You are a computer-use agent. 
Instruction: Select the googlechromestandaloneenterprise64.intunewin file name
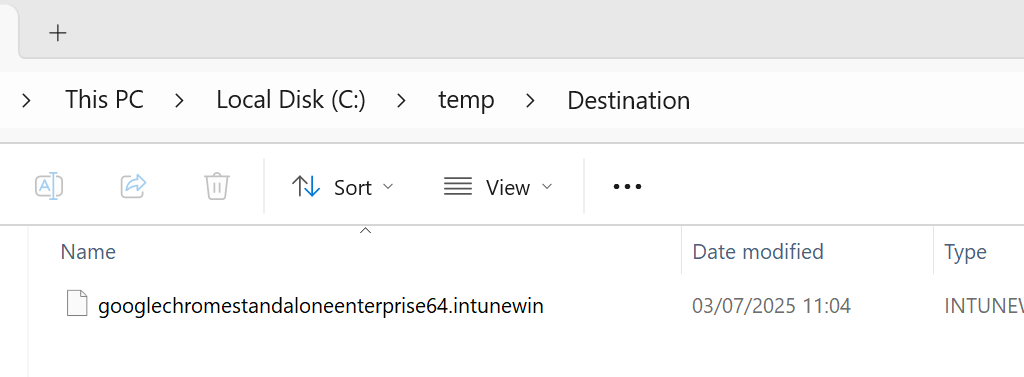tap(321, 306)
